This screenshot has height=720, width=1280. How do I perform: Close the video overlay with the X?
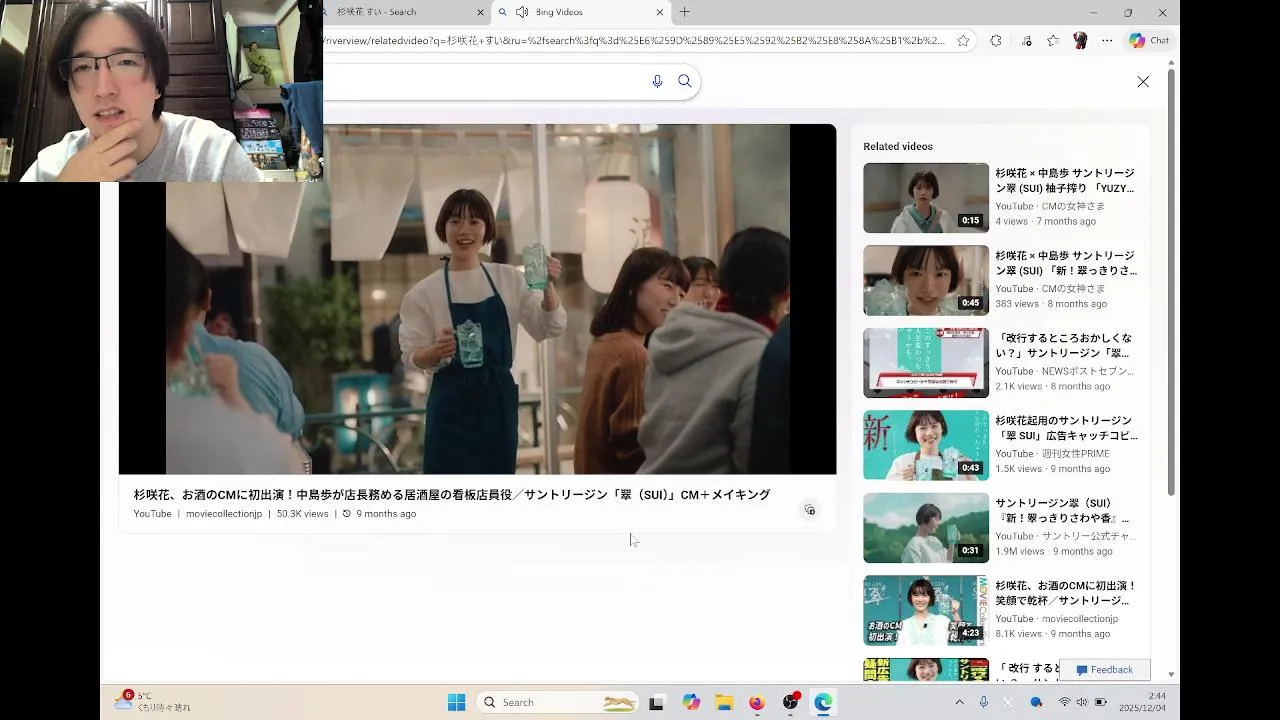1143,82
